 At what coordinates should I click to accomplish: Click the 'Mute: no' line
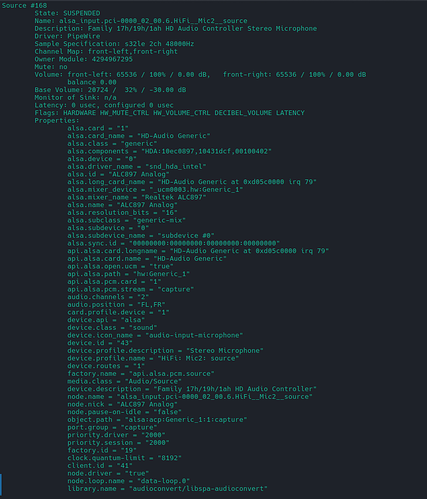51,67
